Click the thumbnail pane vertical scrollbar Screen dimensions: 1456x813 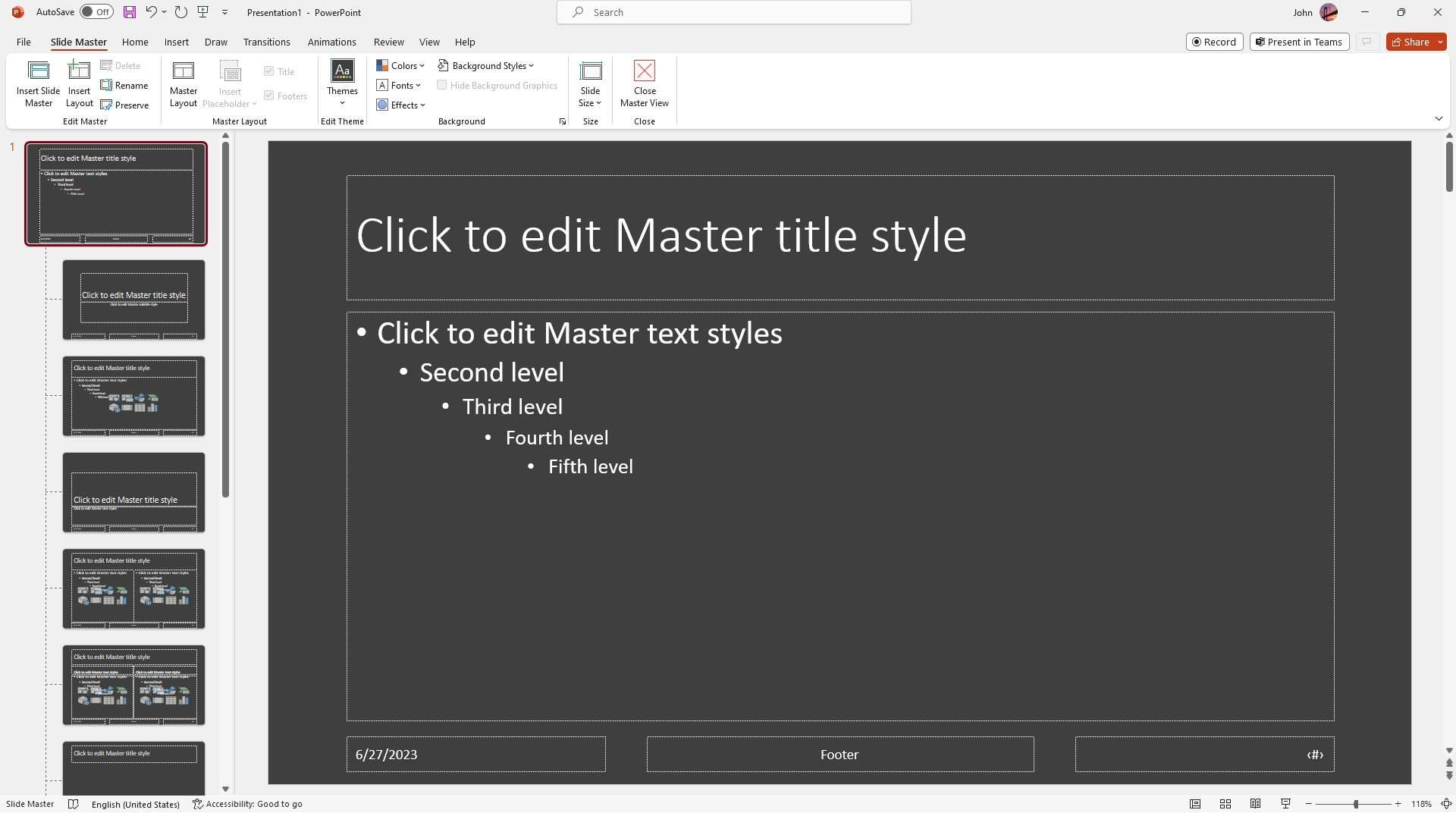pos(225,319)
